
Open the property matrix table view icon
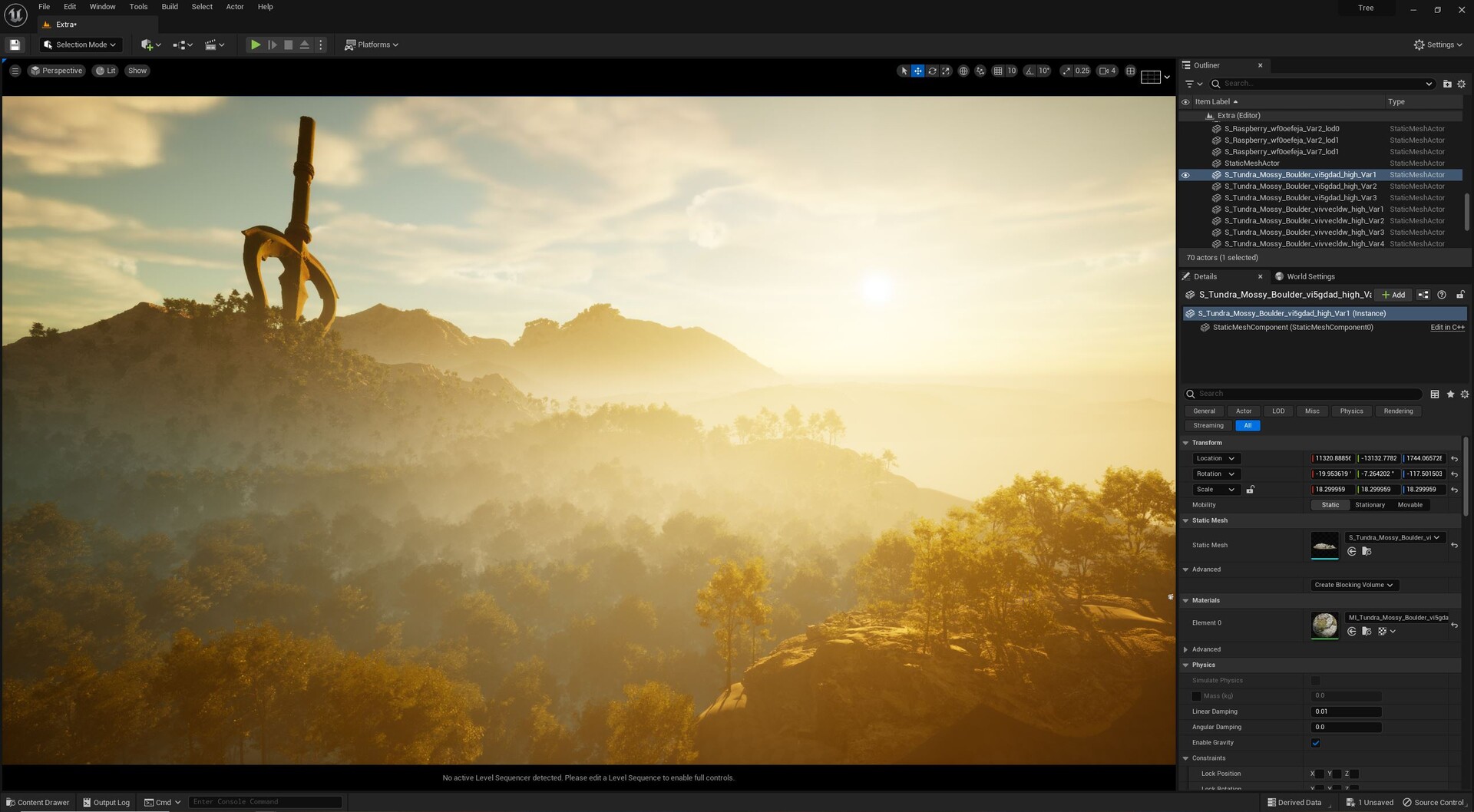tap(1434, 394)
